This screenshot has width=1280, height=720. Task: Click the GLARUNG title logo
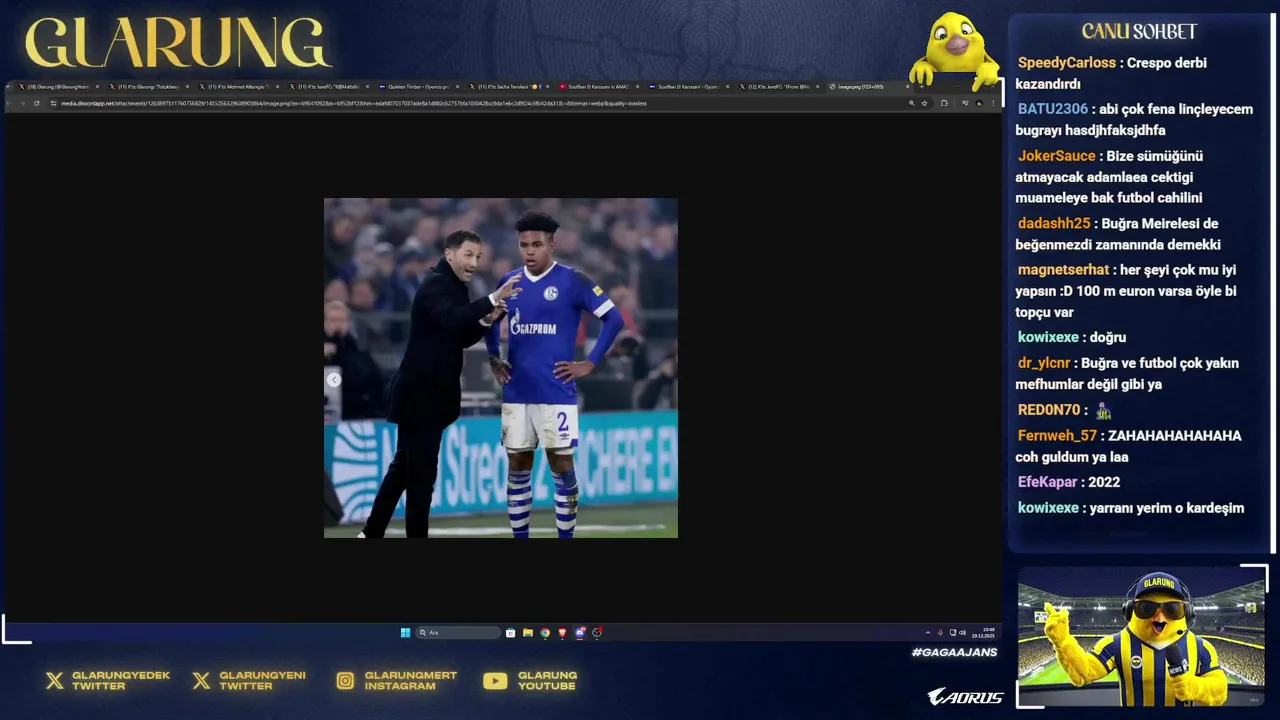pyautogui.click(x=177, y=42)
